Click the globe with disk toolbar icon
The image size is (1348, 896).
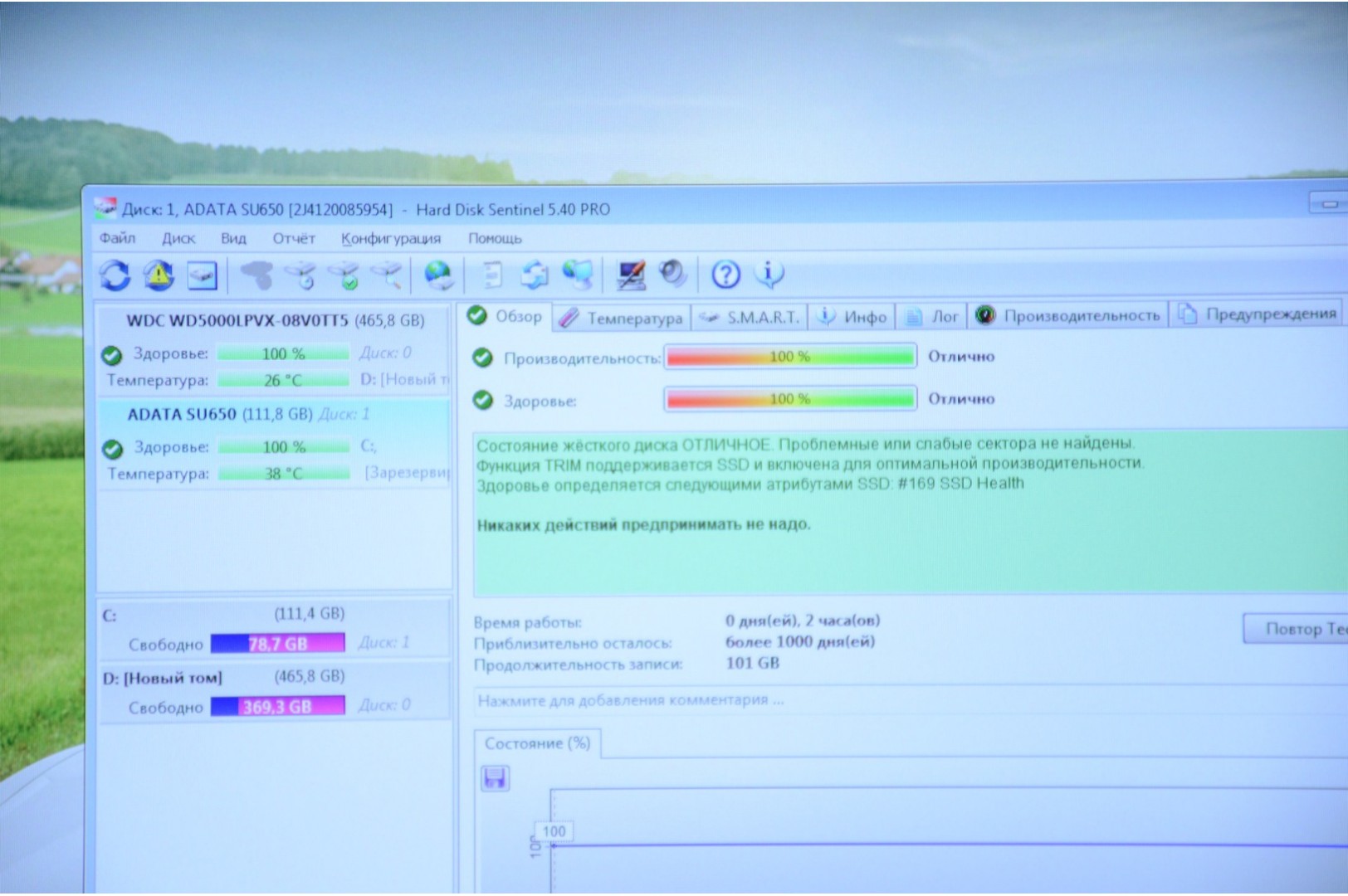[x=438, y=275]
